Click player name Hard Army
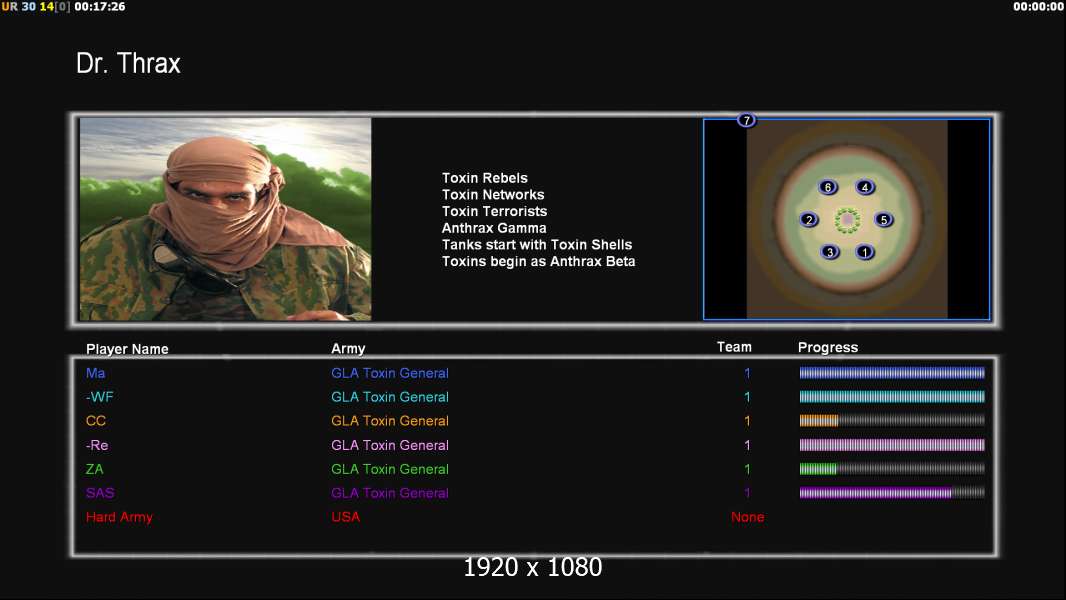The width and height of the screenshot is (1066, 600). 119,517
